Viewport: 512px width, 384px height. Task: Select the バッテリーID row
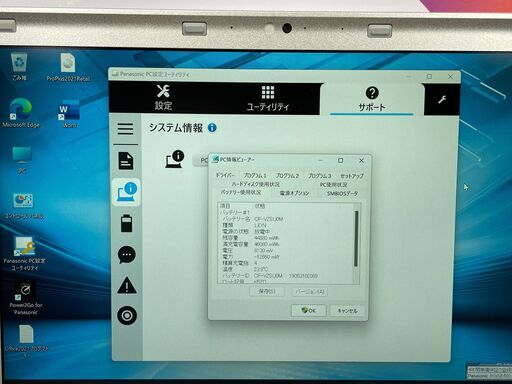[285, 276]
